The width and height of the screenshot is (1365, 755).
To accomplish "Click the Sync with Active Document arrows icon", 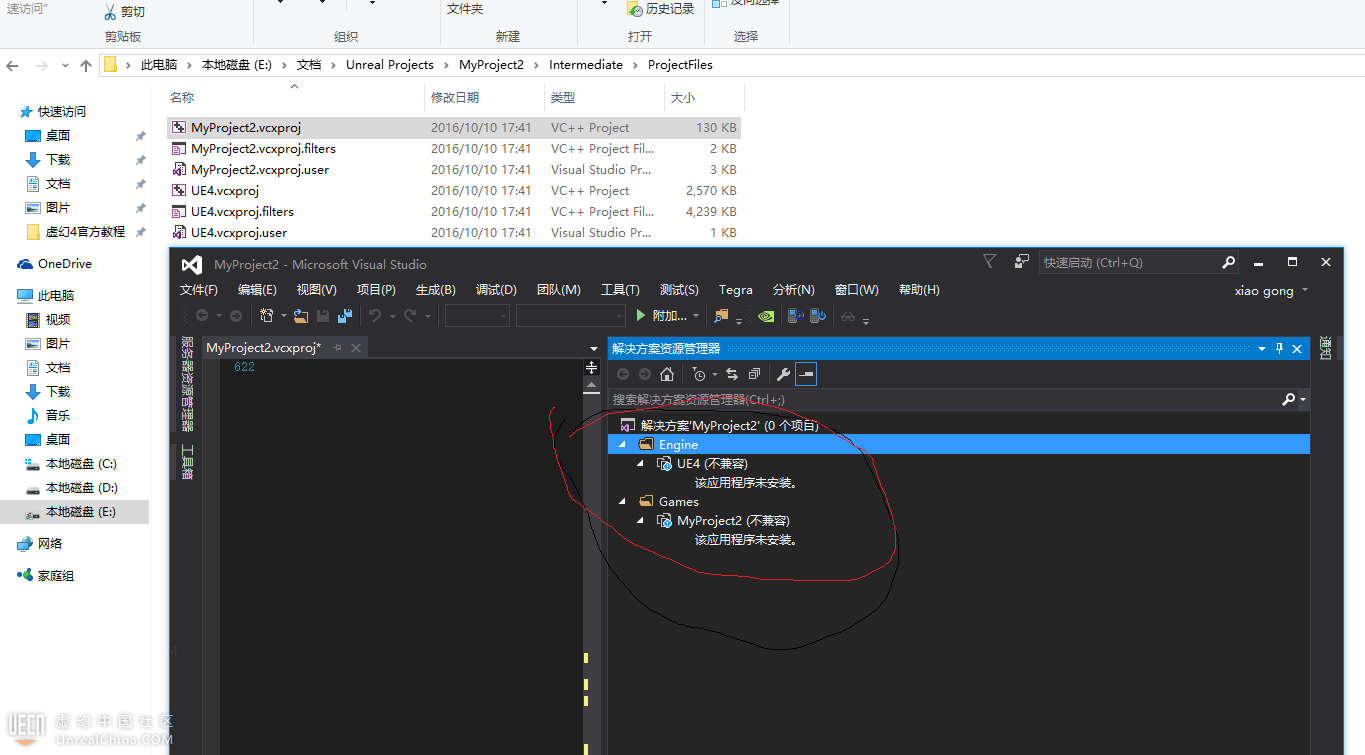I will point(732,374).
